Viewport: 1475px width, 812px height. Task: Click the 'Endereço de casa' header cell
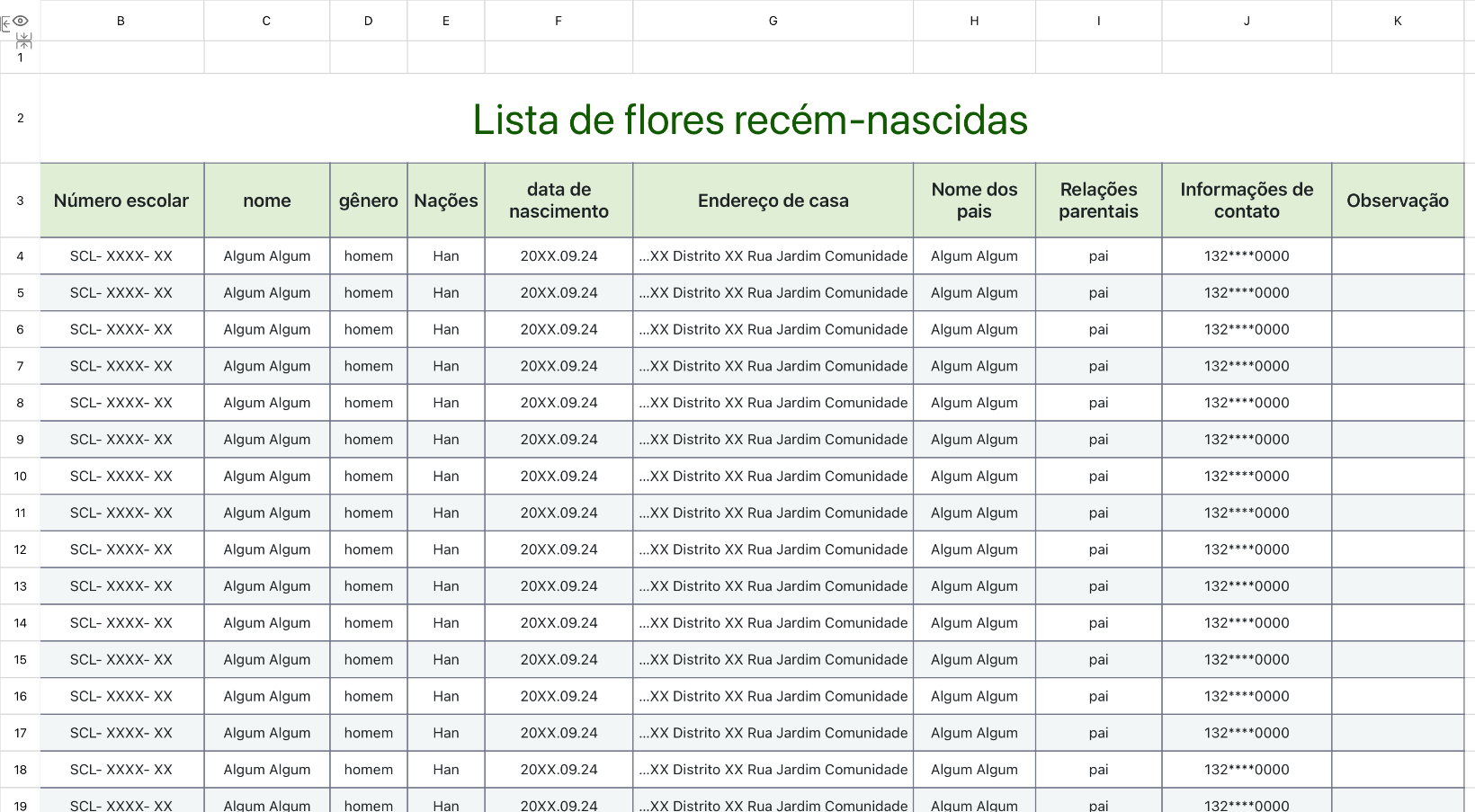(x=773, y=201)
